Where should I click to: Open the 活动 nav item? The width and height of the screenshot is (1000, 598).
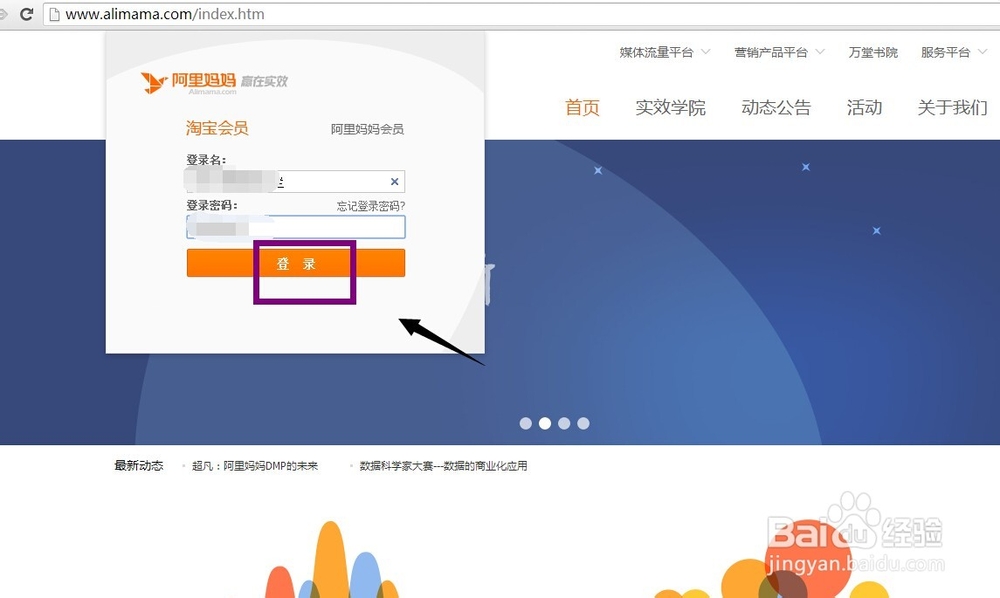pos(864,107)
